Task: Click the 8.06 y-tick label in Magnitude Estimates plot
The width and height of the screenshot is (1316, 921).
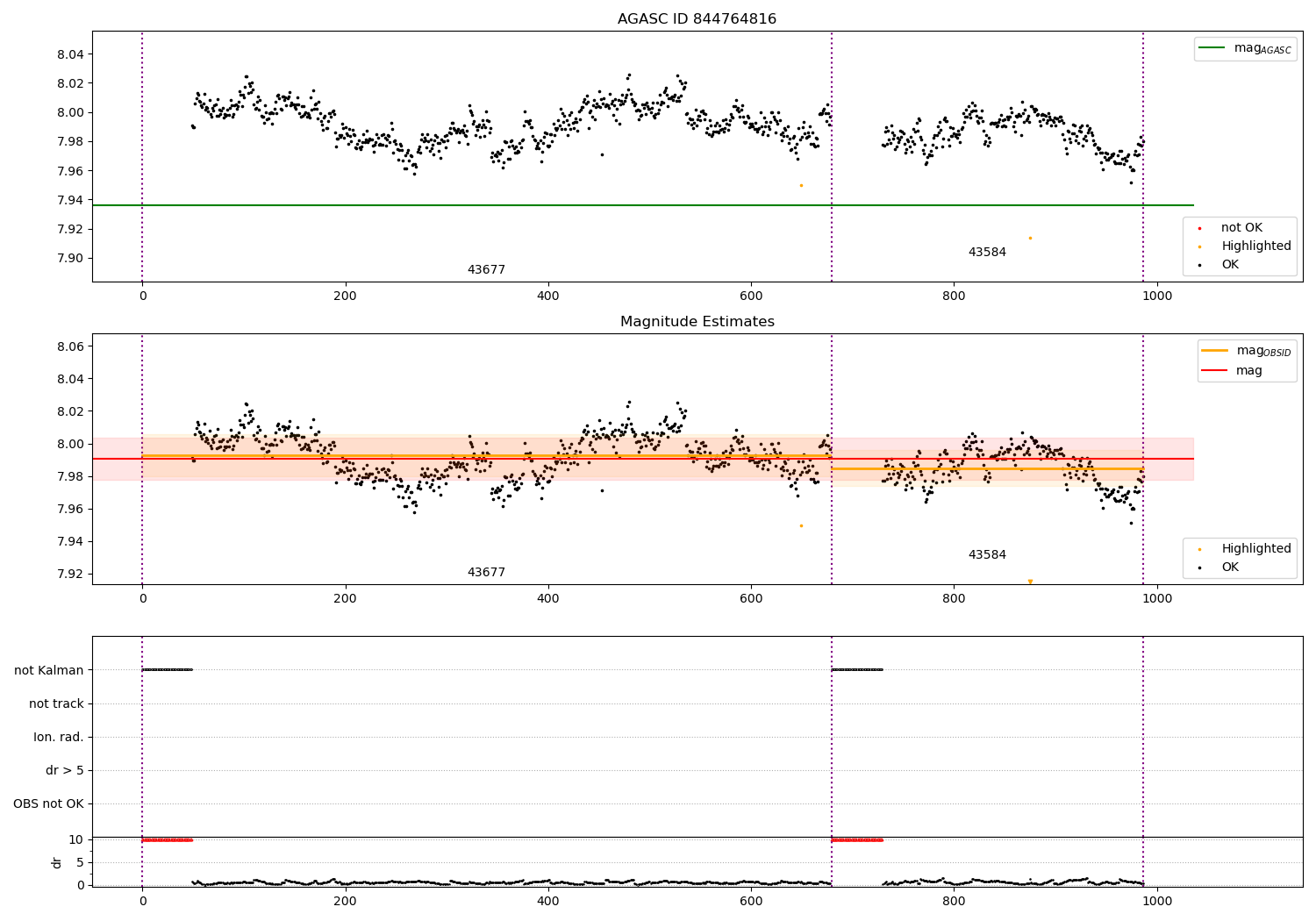Action: 69,347
